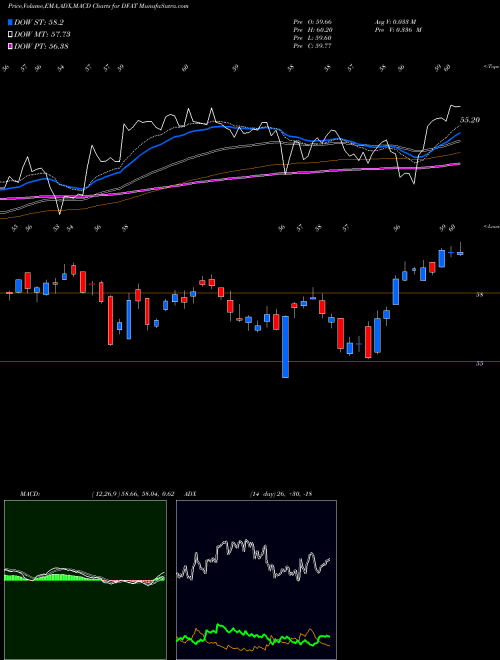Click the blue DOW ST legend swatch
Screen dimensions: 500x660
coord(10,23)
